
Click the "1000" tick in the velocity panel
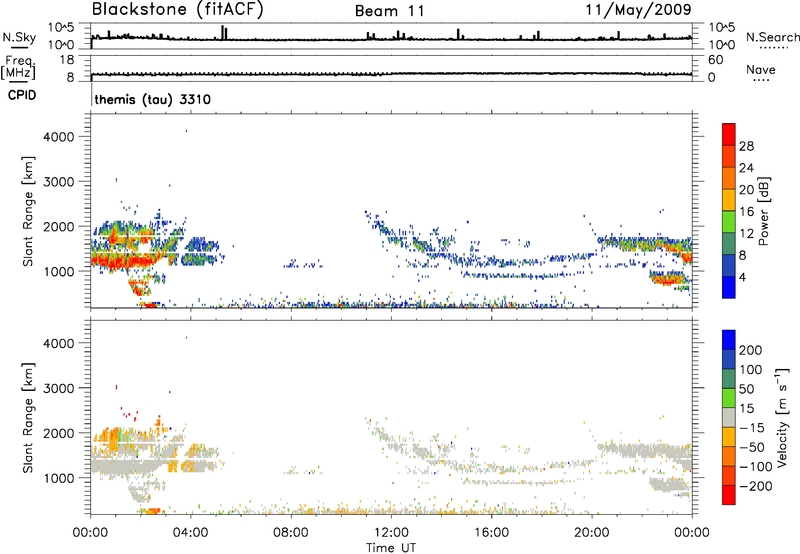(x=59, y=478)
